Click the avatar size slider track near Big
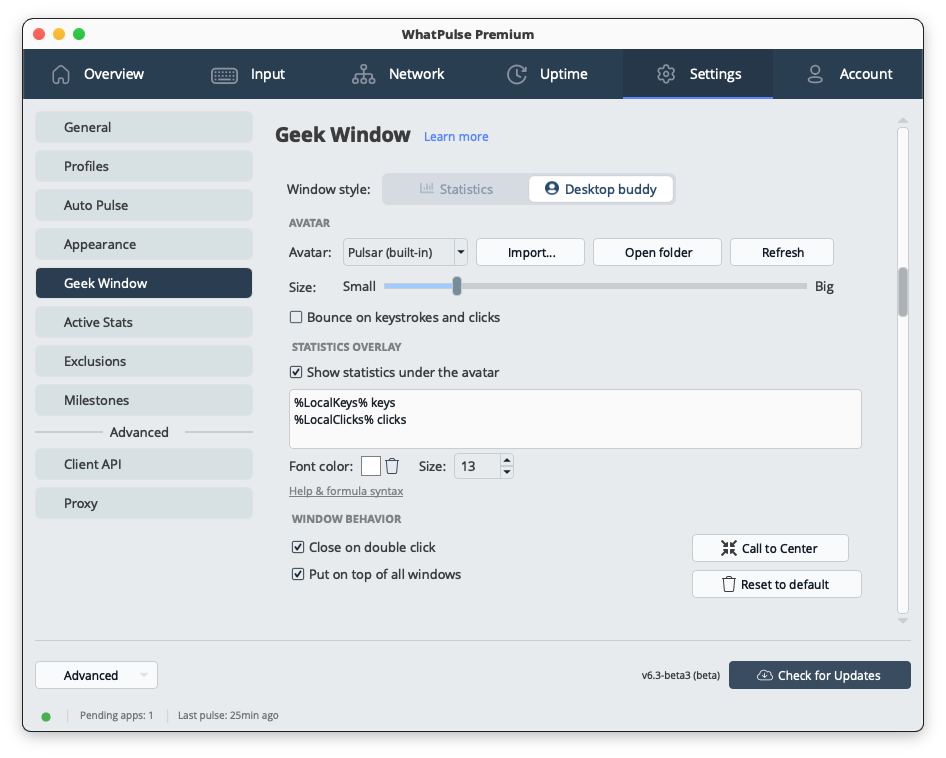The width and height of the screenshot is (946, 758). [x=796, y=286]
